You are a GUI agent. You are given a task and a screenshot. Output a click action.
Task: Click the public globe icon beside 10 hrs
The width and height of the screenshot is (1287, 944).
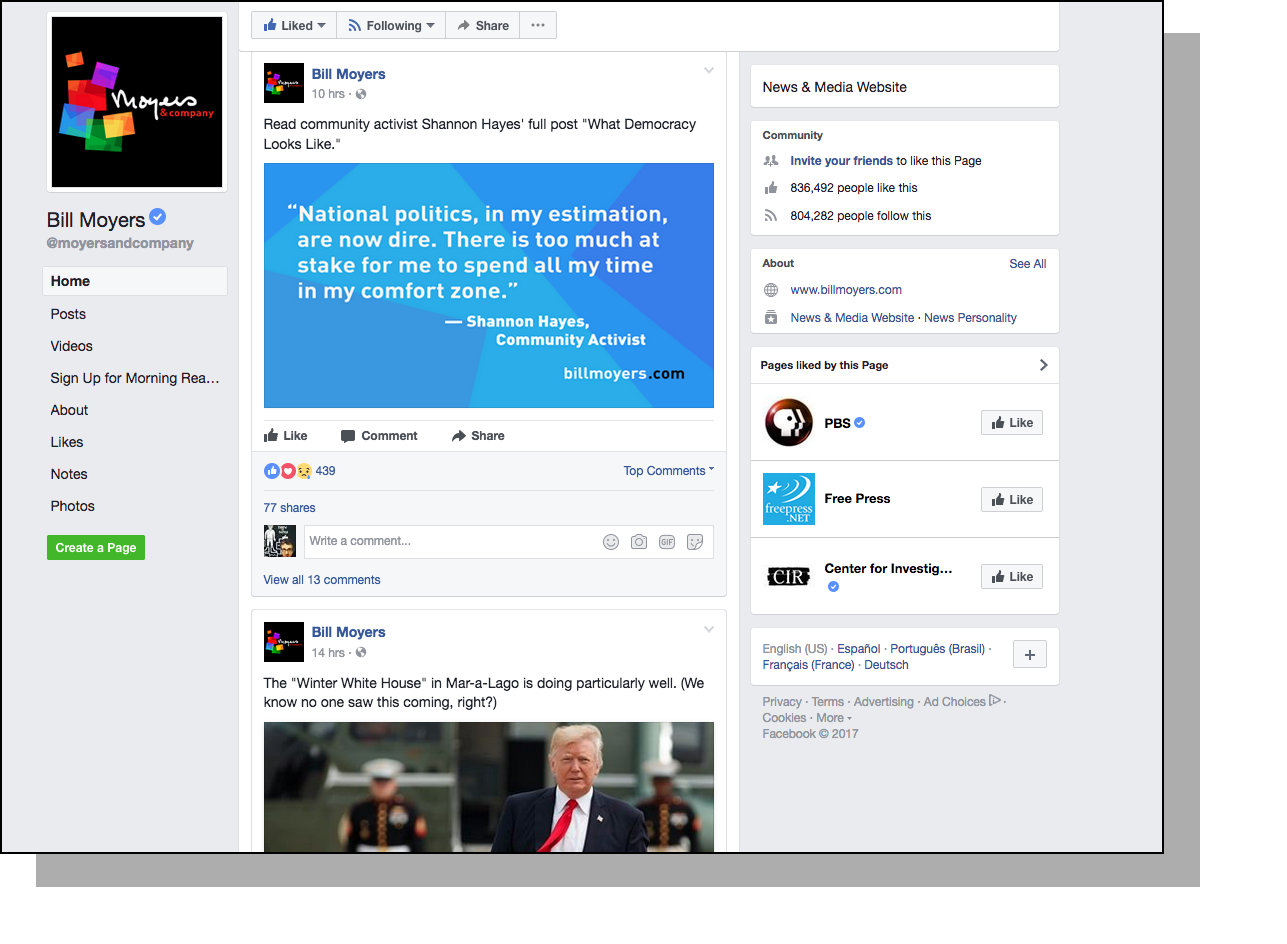(361, 94)
